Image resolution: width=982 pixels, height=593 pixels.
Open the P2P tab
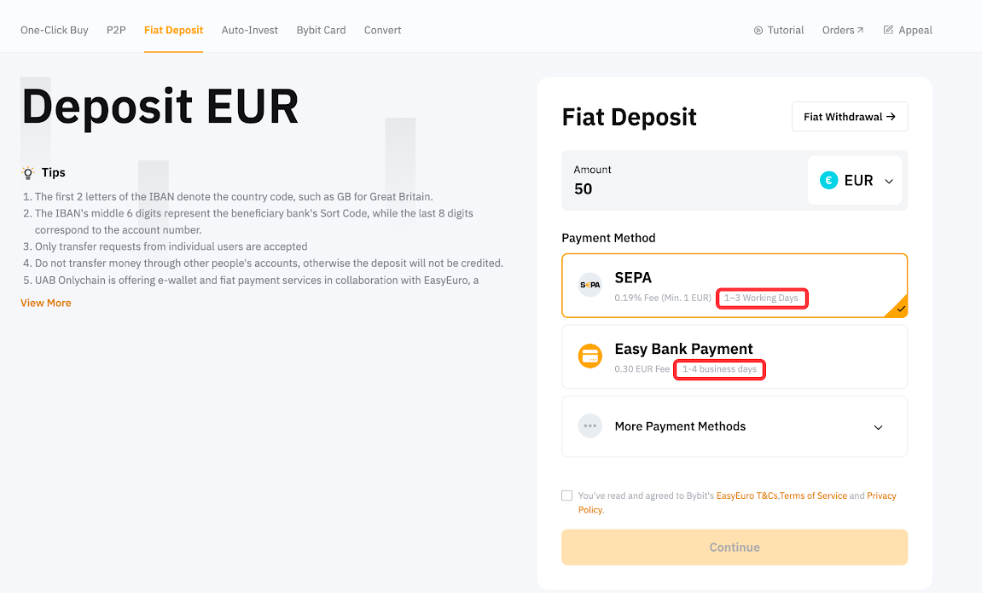click(x=116, y=30)
